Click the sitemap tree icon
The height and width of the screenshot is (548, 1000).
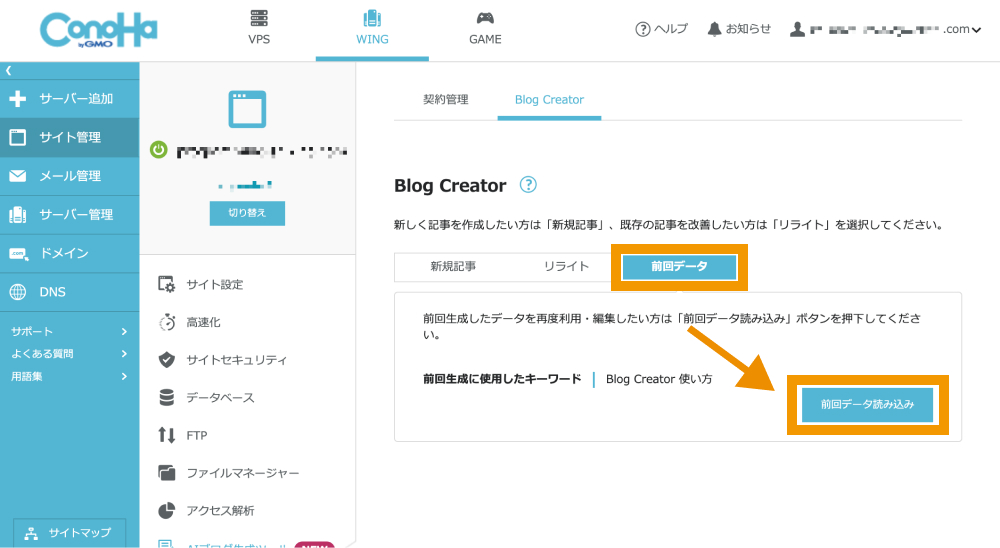click(x=31, y=533)
